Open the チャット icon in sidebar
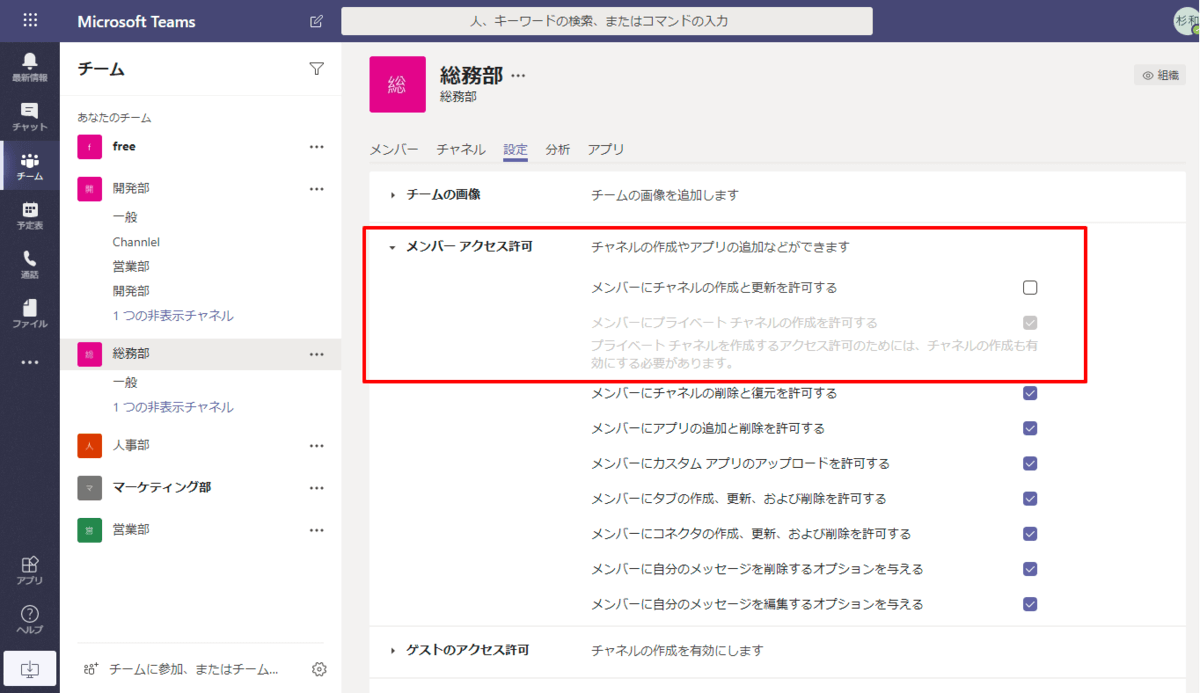Image resolution: width=1200 pixels, height=693 pixels. [x=29, y=116]
